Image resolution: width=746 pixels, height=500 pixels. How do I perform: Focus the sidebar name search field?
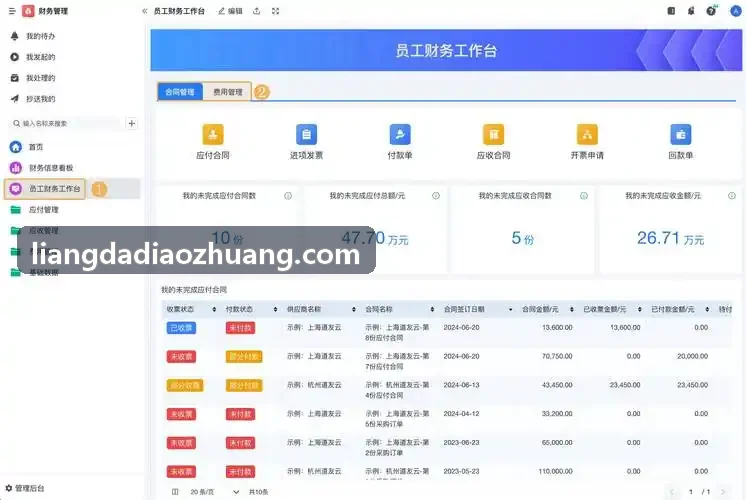[x=66, y=124]
